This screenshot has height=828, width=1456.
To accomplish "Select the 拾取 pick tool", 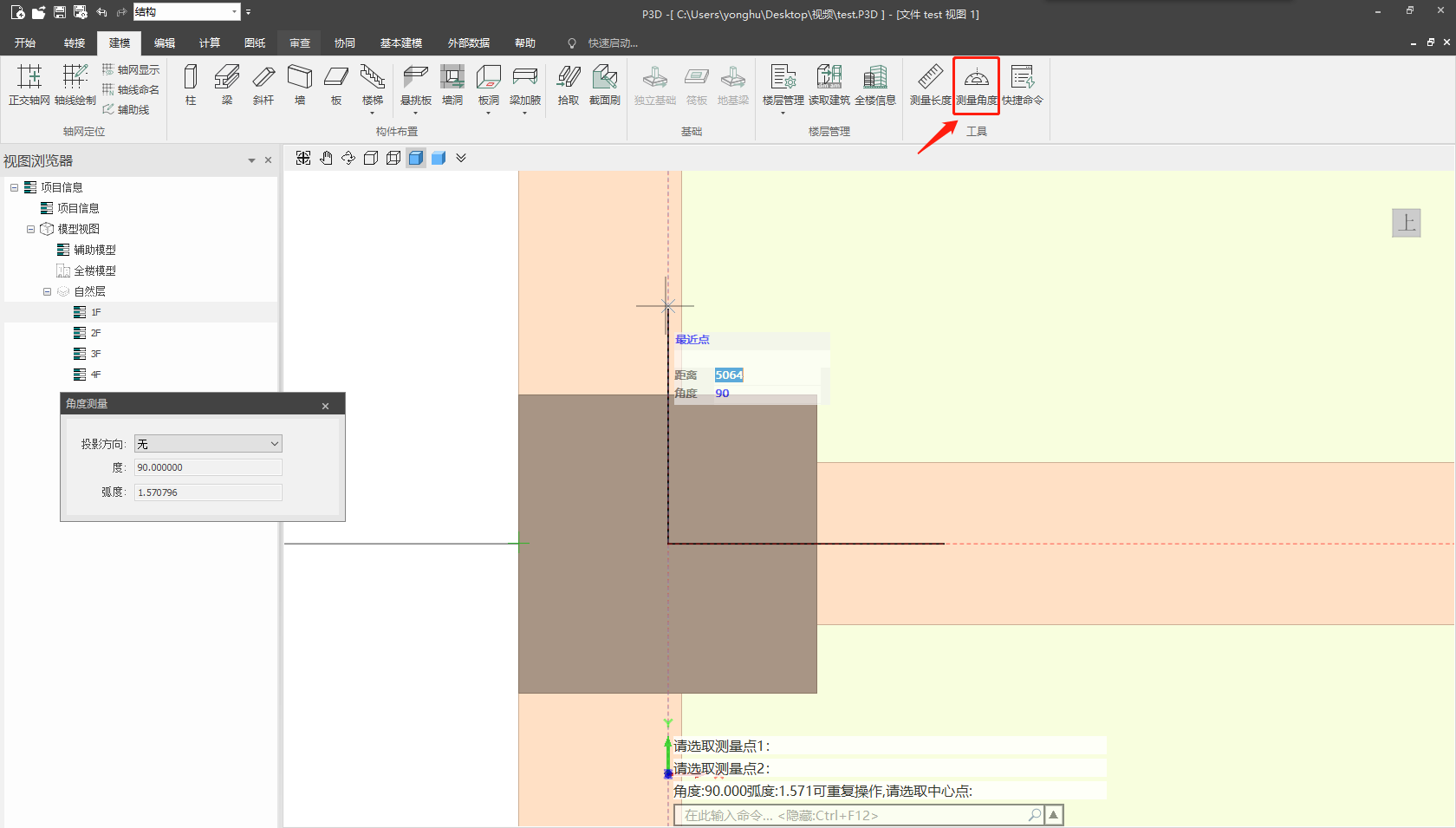I will [x=569, y=84].
